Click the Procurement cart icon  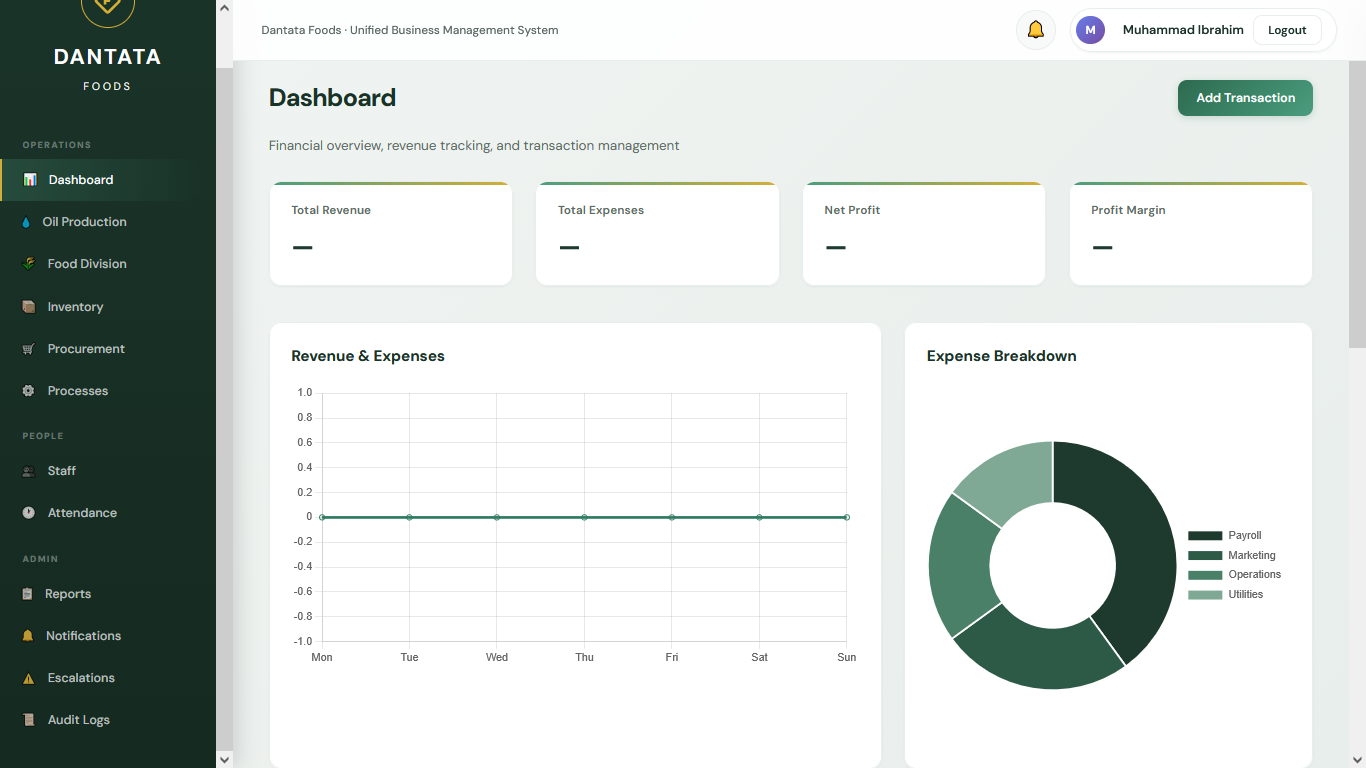click(x=29, y=349)
